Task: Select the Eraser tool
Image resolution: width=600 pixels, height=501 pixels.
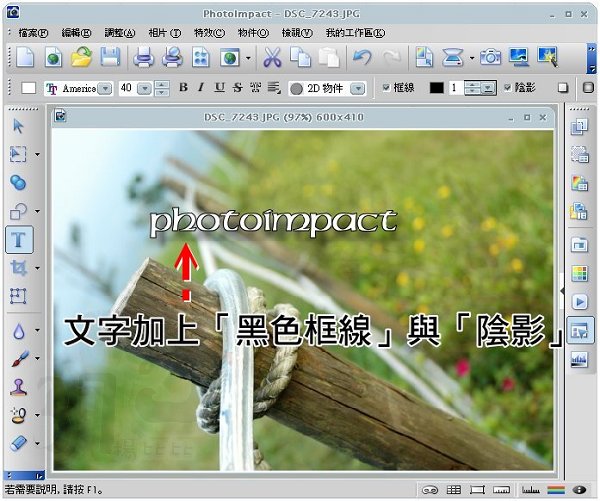Action: pyautogui.click(x=19, y=443)
